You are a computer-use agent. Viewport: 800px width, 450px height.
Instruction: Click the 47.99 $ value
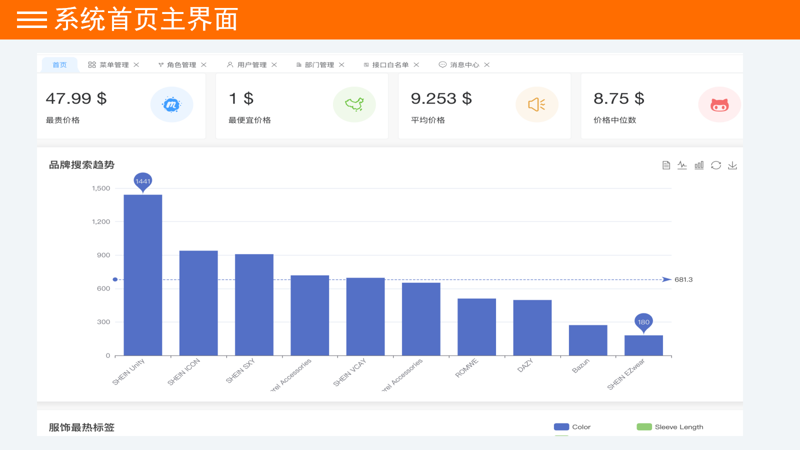76,98
